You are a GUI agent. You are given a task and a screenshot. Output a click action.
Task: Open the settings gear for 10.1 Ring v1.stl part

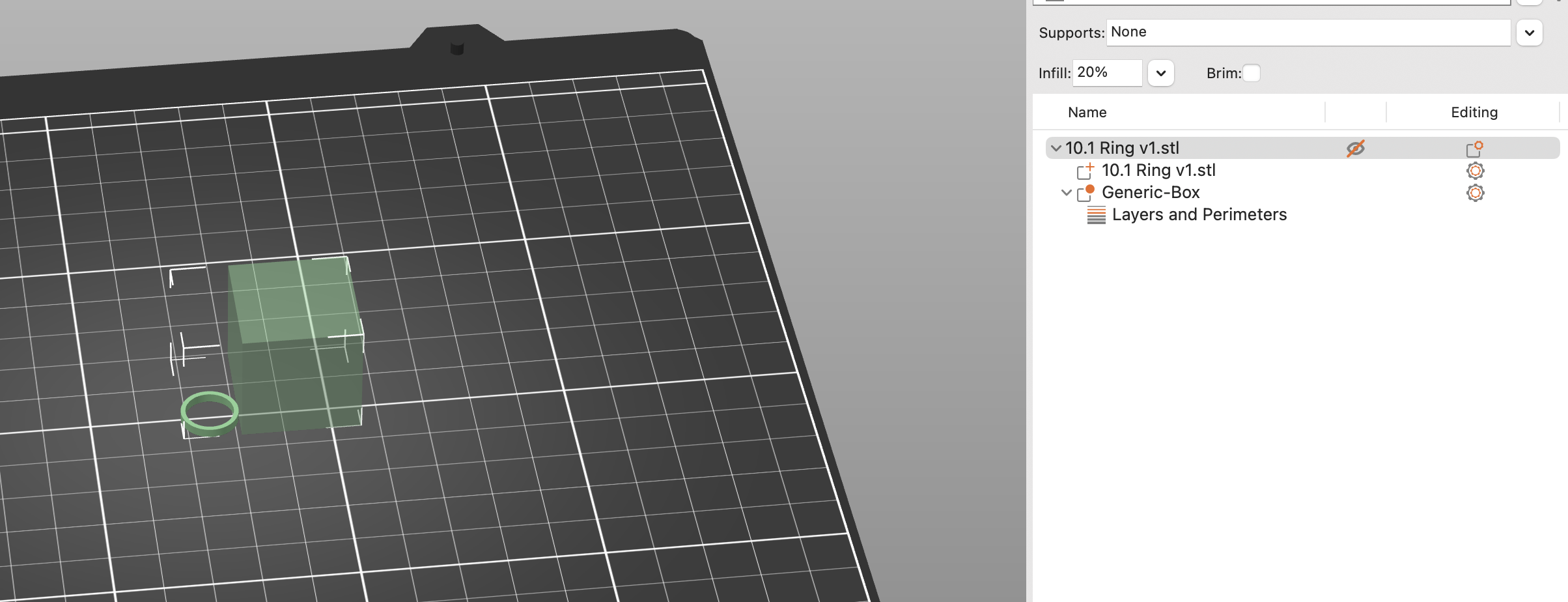pos(1475,170)
